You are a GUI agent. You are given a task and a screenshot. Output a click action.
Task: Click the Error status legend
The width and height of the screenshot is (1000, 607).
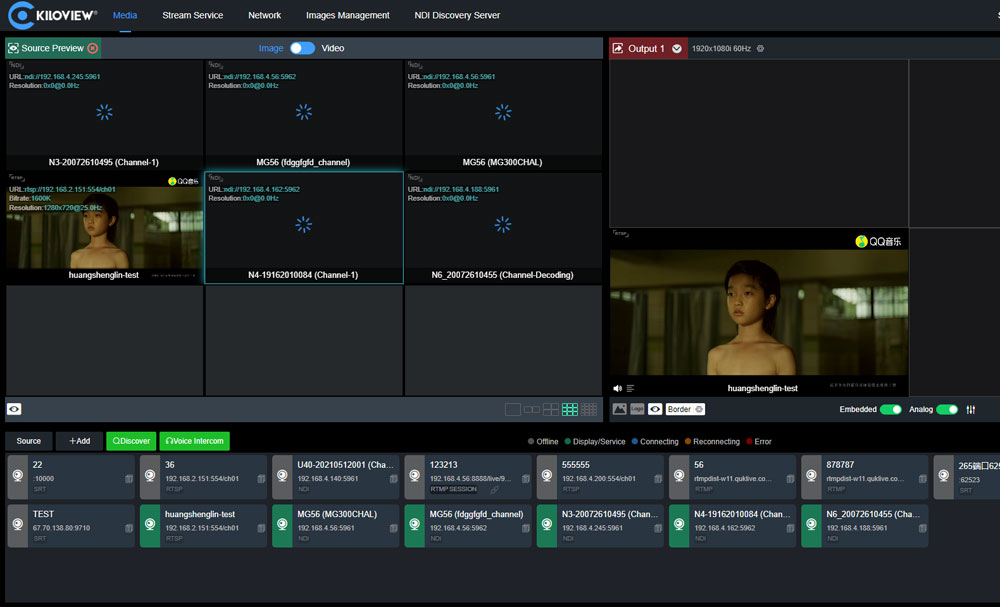(758, 441)
